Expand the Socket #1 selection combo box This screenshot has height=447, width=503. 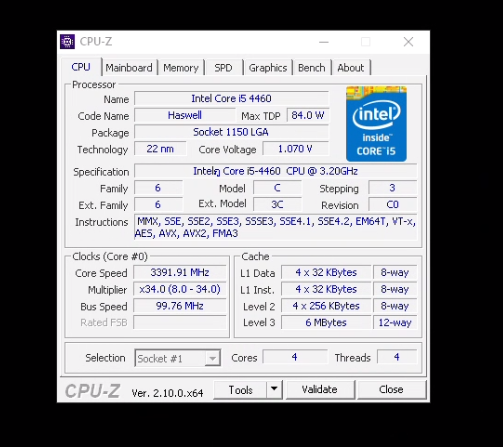[x=177, y=358]
